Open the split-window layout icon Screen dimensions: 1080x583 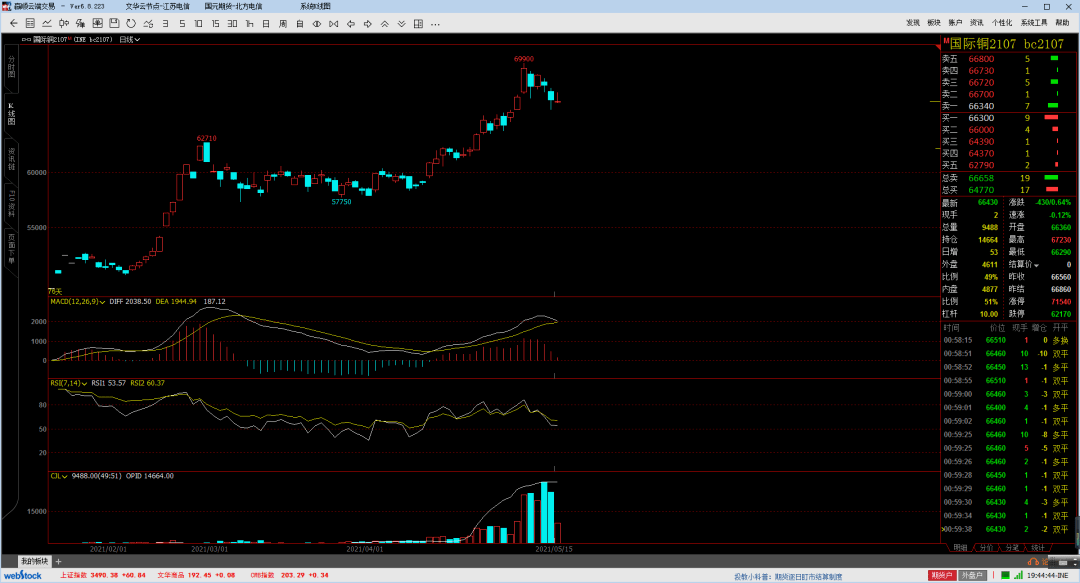tap(418, 23)
